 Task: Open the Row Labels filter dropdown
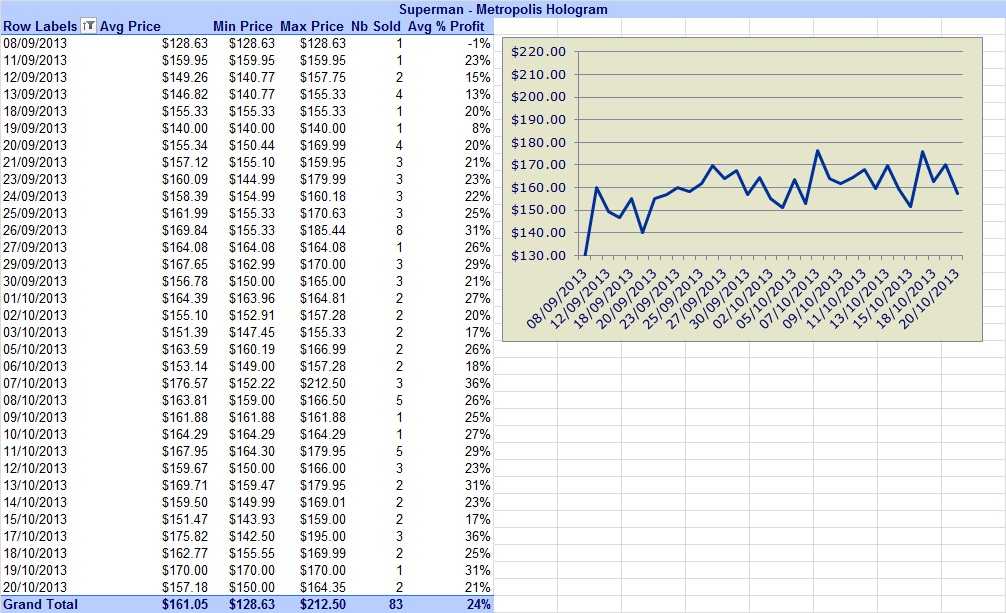89,26
